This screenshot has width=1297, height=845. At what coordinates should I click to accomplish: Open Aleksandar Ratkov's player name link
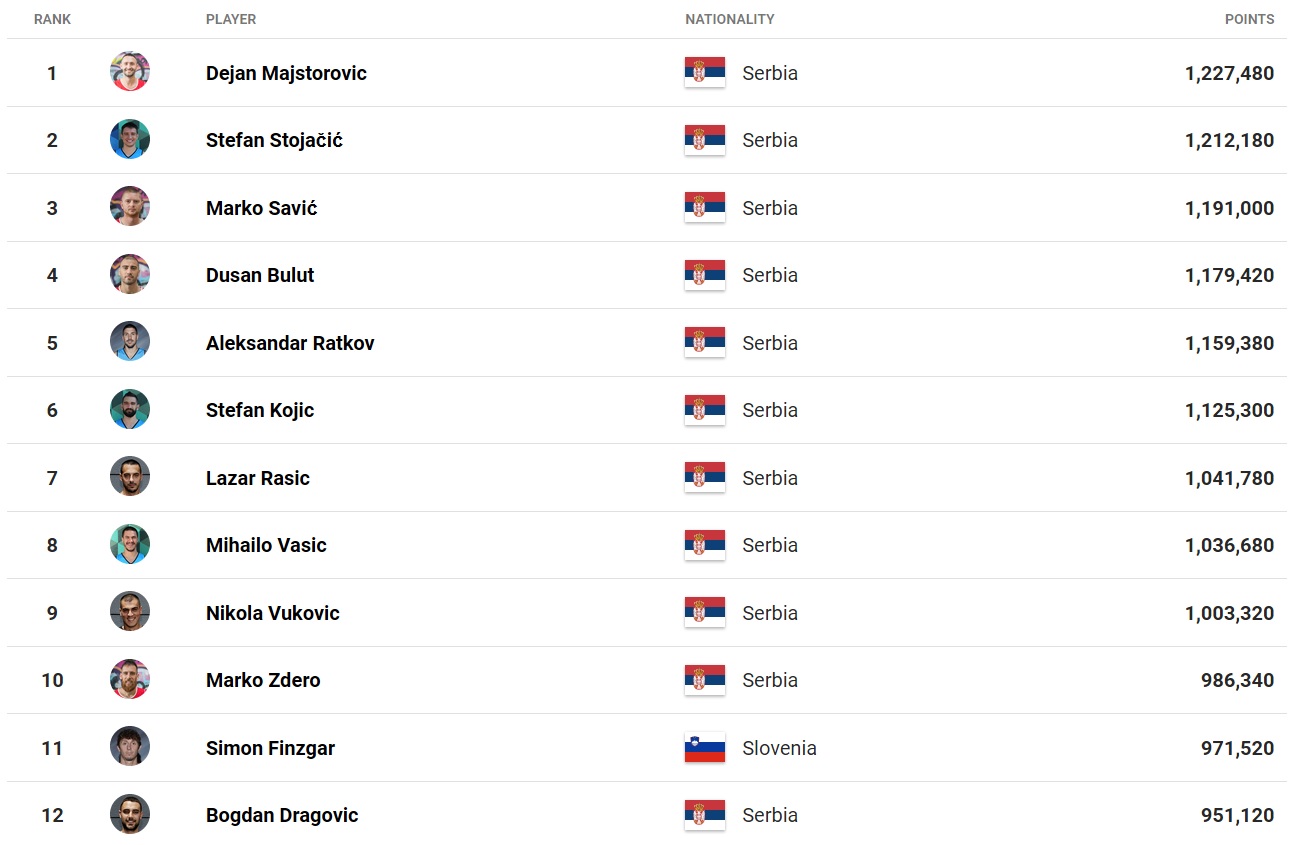coord(290,343)
